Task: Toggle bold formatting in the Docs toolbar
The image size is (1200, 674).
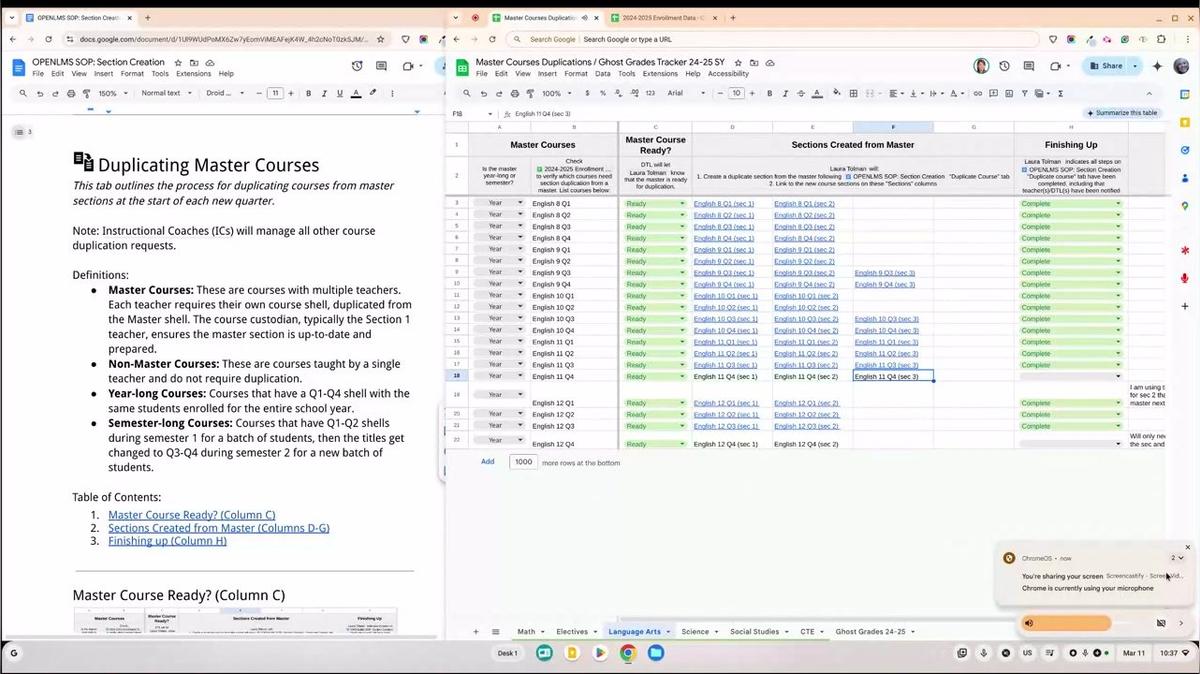Action: pos(309,93)
